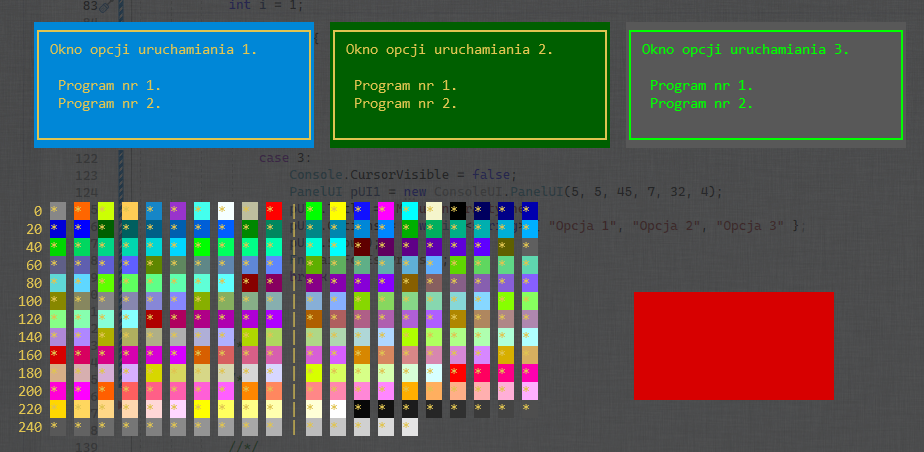The height and width of the screenshot is (452, 924).
Task: Select the orange swatch in row 0
Action: click(x=82, y=211)
